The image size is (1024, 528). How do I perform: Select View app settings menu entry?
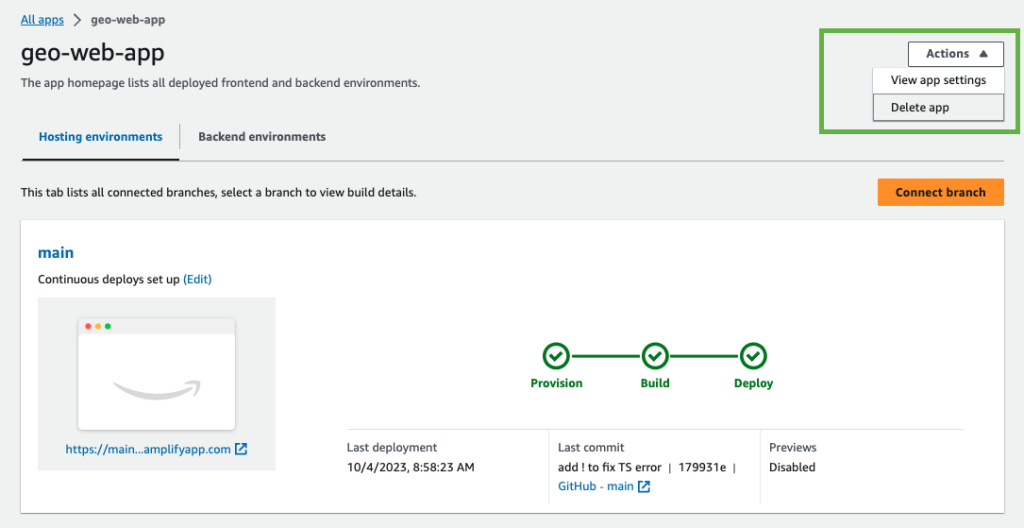coord(938,81)
